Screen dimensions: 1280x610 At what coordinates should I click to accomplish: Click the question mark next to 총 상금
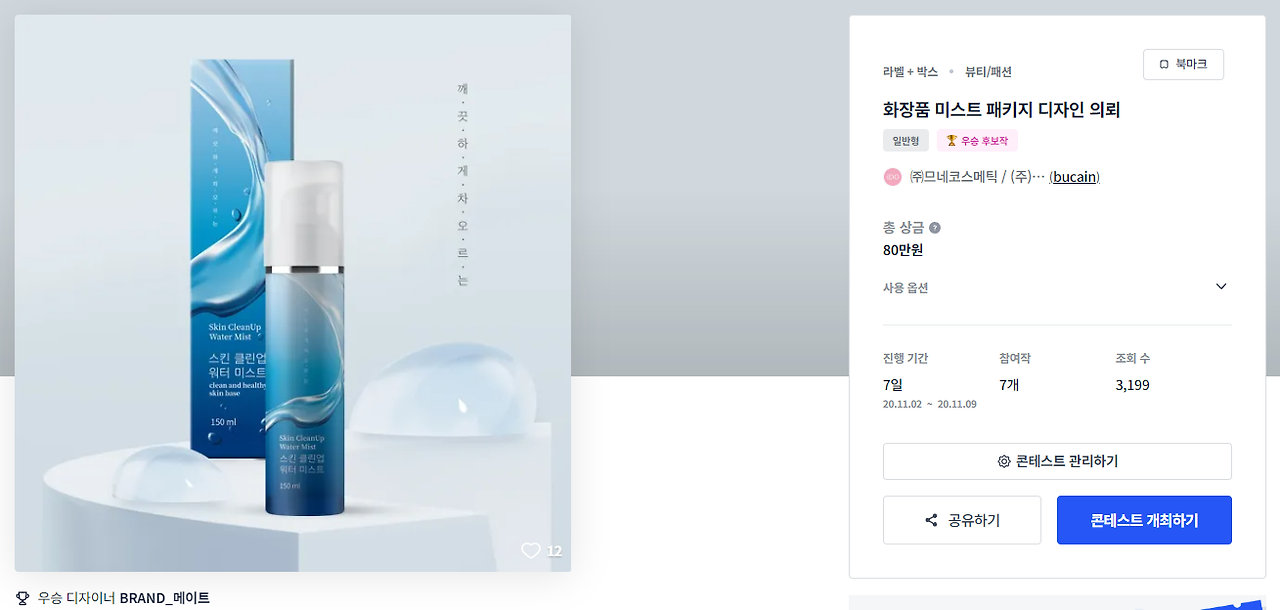(935, 228)
